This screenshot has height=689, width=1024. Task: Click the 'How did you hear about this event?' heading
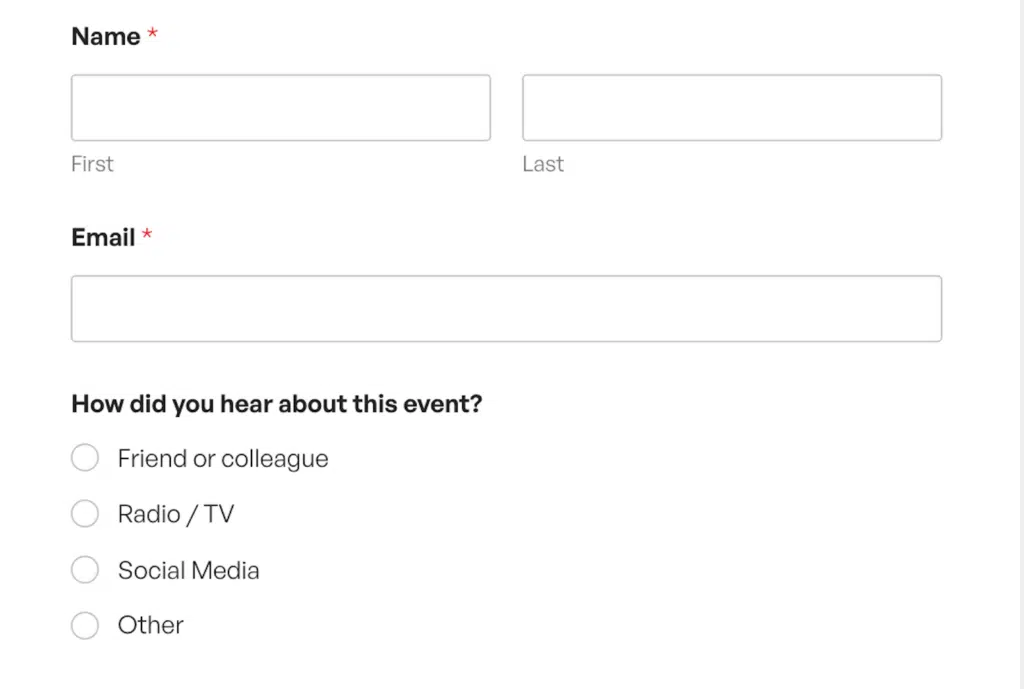[x=277, y=404]
